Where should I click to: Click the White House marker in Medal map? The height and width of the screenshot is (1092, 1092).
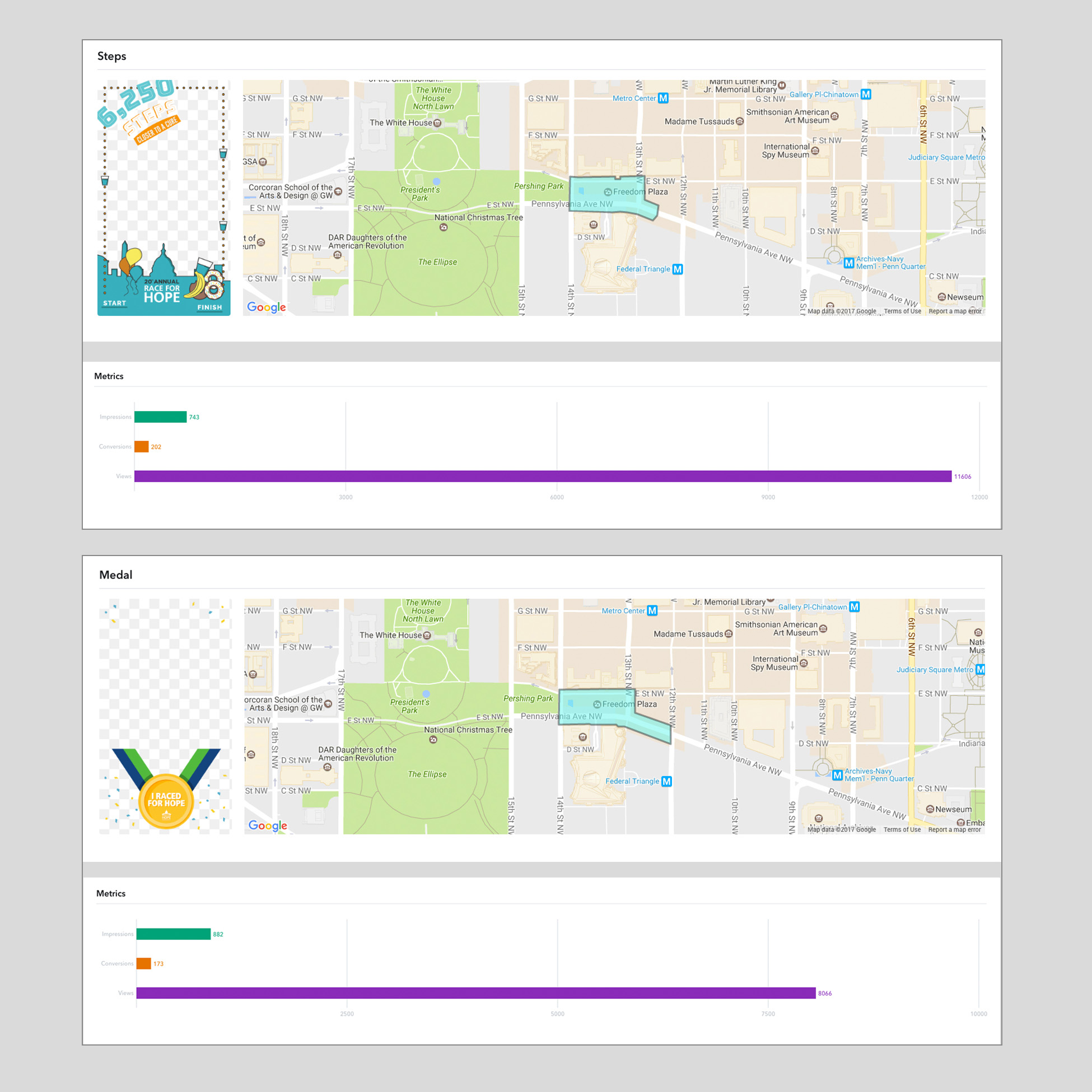427,635
